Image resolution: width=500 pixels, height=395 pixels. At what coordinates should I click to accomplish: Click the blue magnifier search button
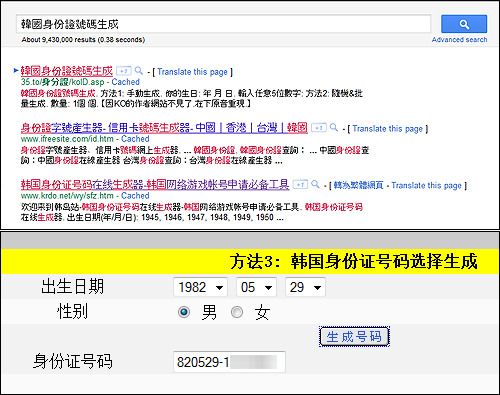(464, 24)
